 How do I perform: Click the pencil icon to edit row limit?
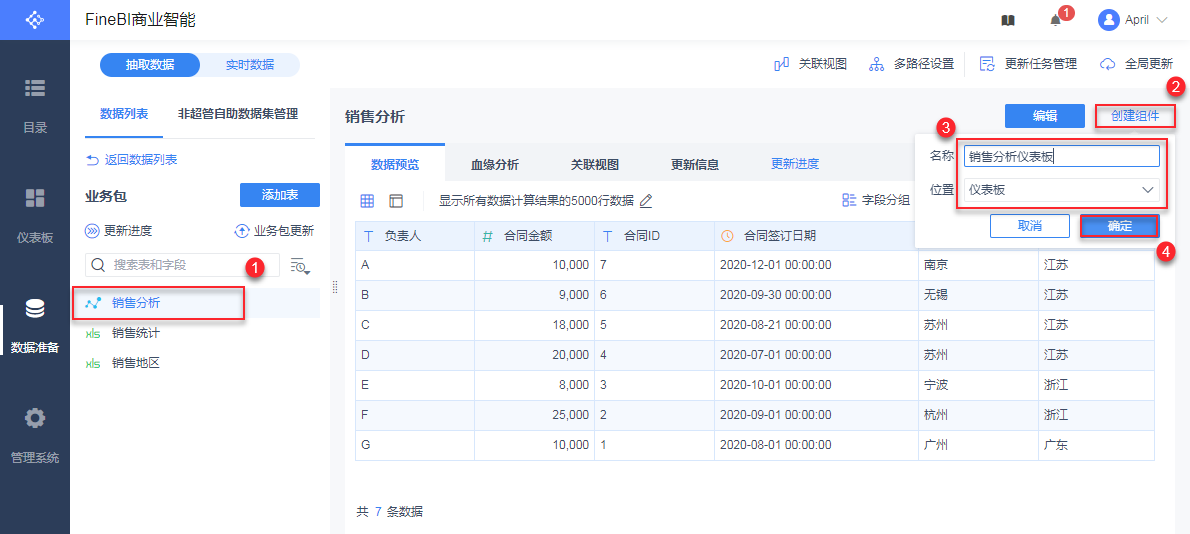click(646, 200)
